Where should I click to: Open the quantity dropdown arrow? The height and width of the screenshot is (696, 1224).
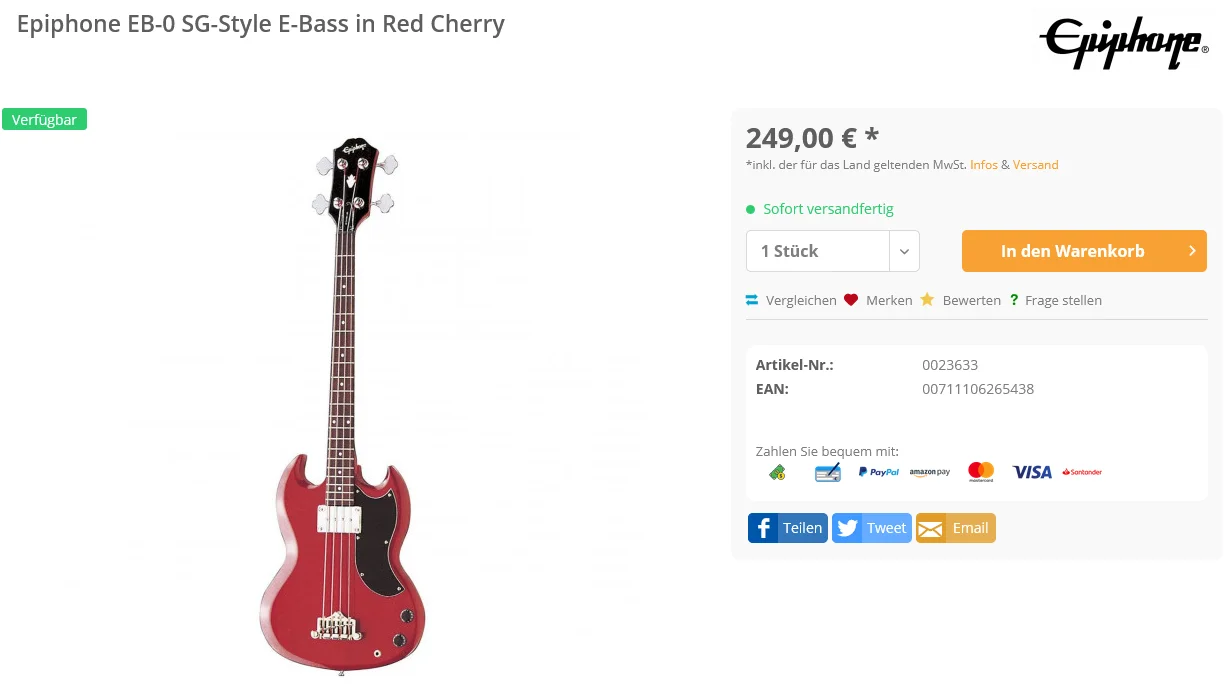(x=904, y=251)
